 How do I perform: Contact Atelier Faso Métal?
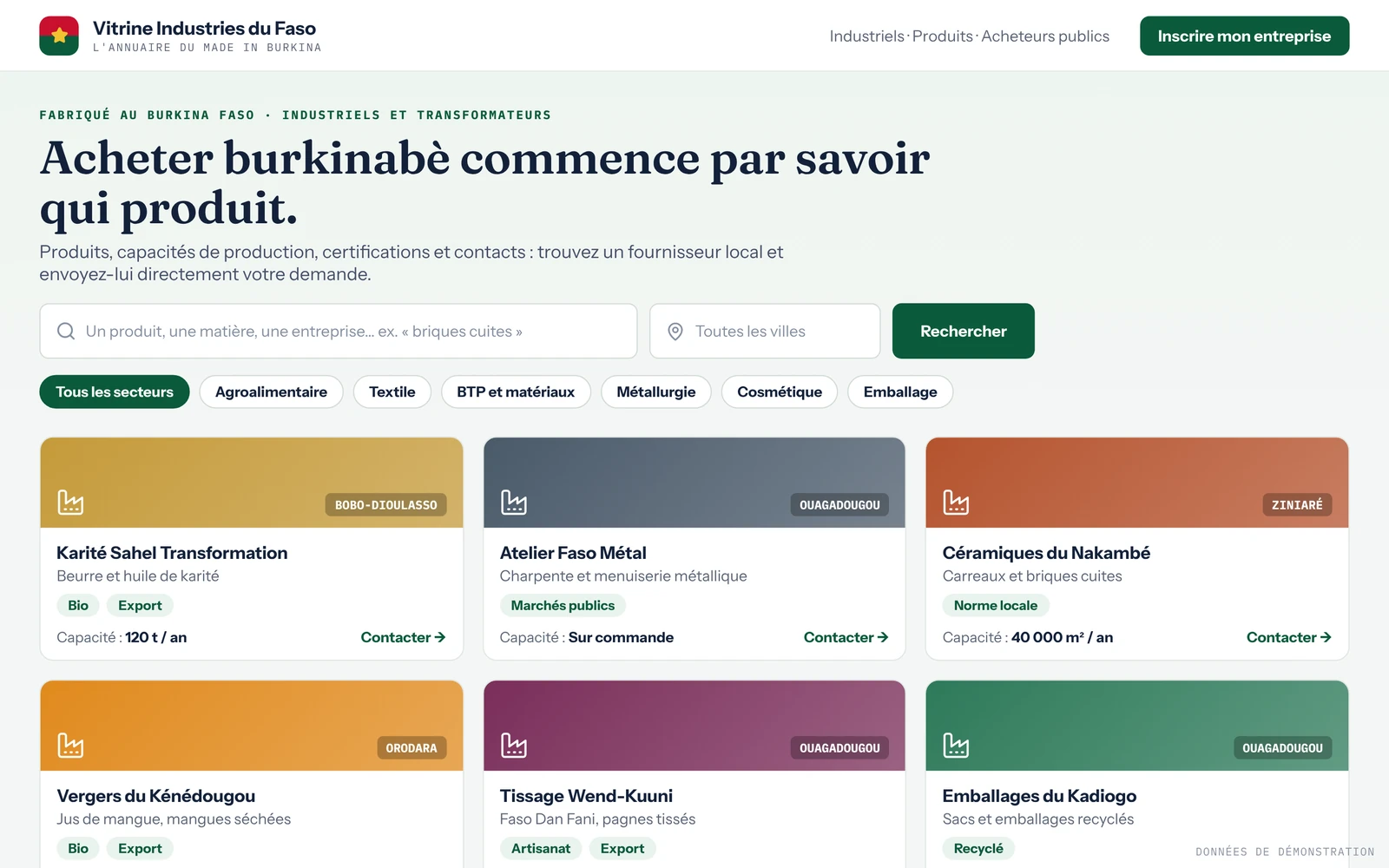(846, 637)
